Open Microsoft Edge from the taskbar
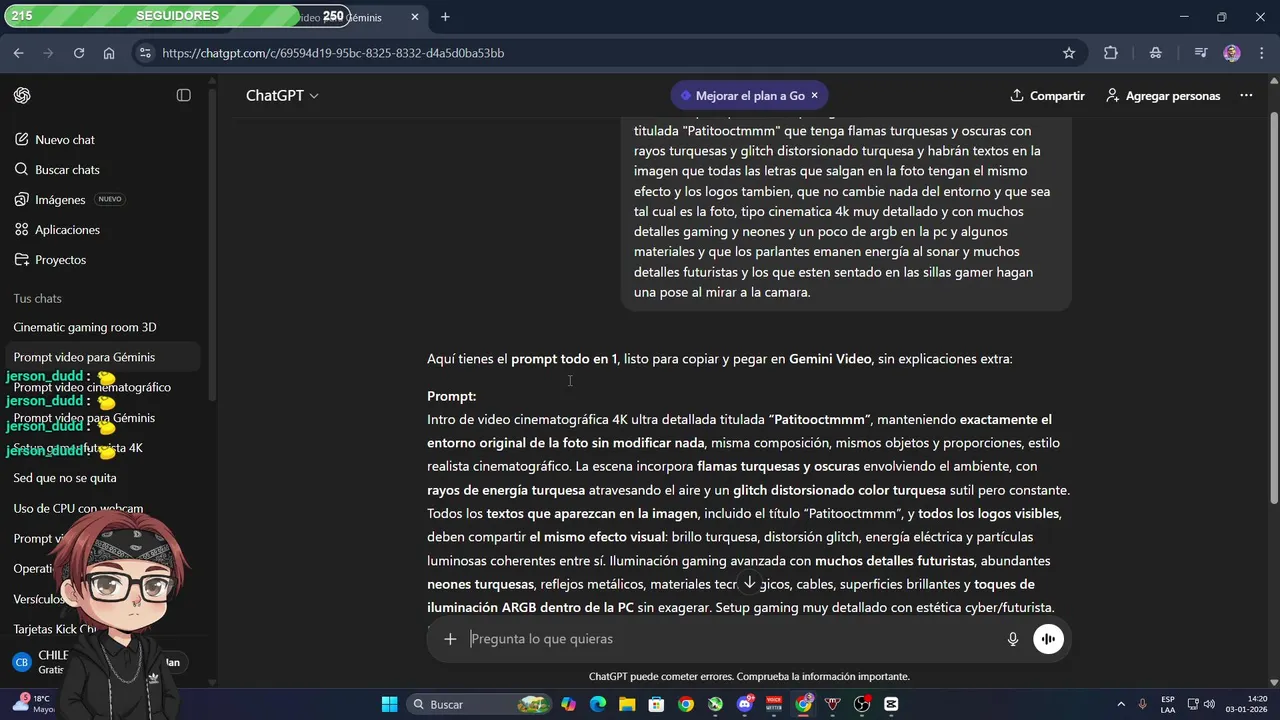 pos(598,705)
